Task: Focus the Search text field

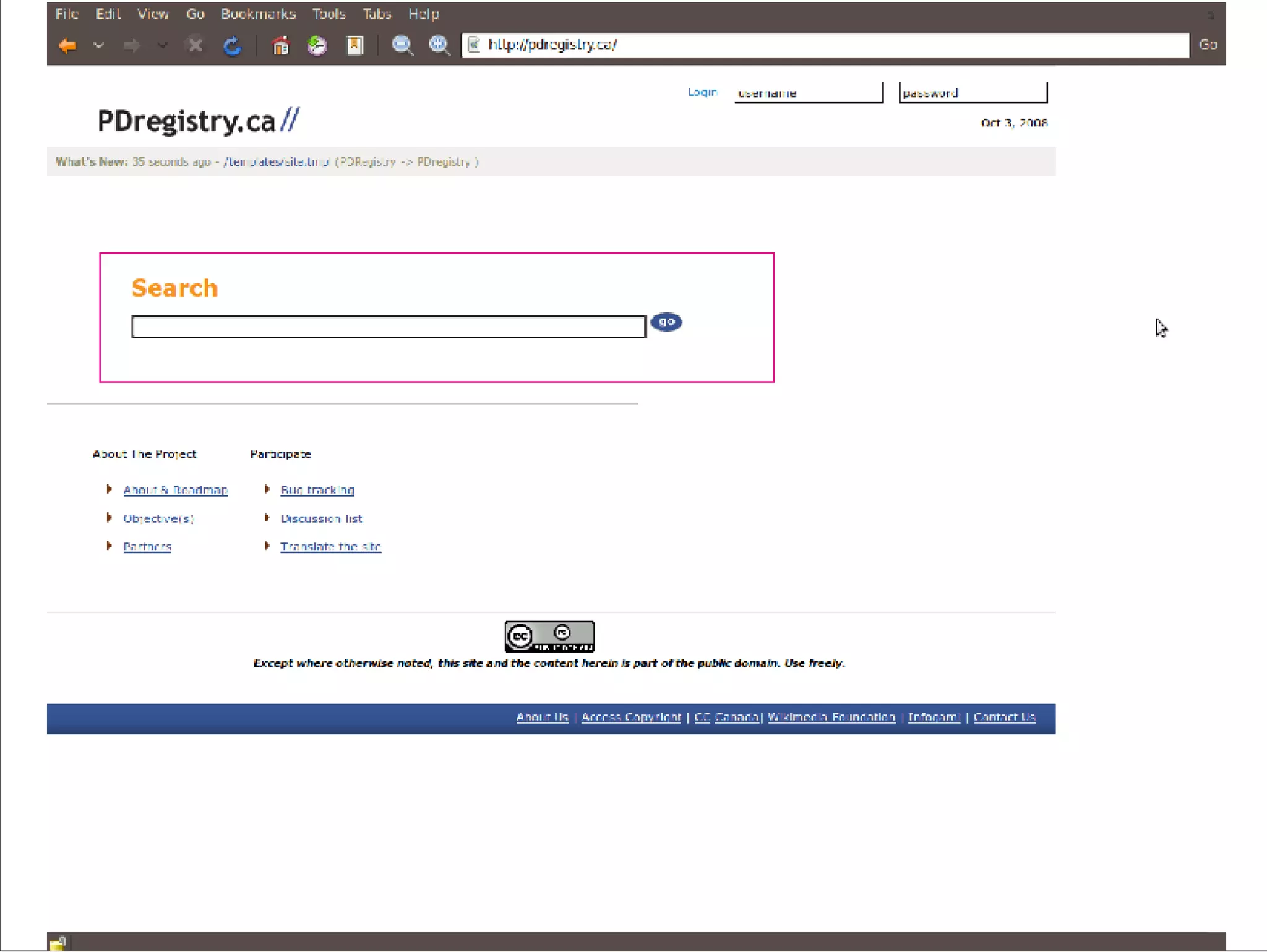Action: [389, 327]
